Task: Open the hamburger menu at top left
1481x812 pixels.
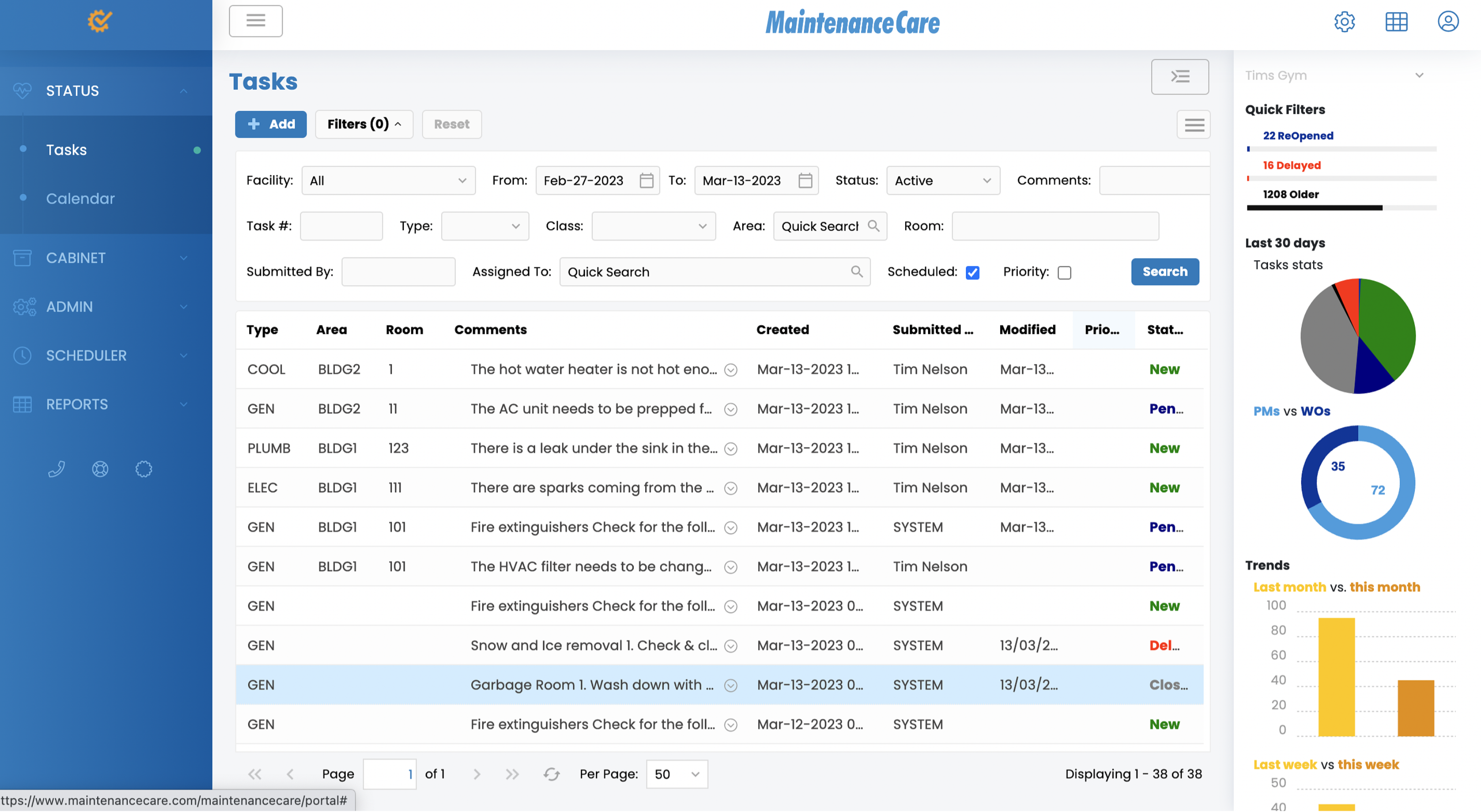Action: [255, 21]
